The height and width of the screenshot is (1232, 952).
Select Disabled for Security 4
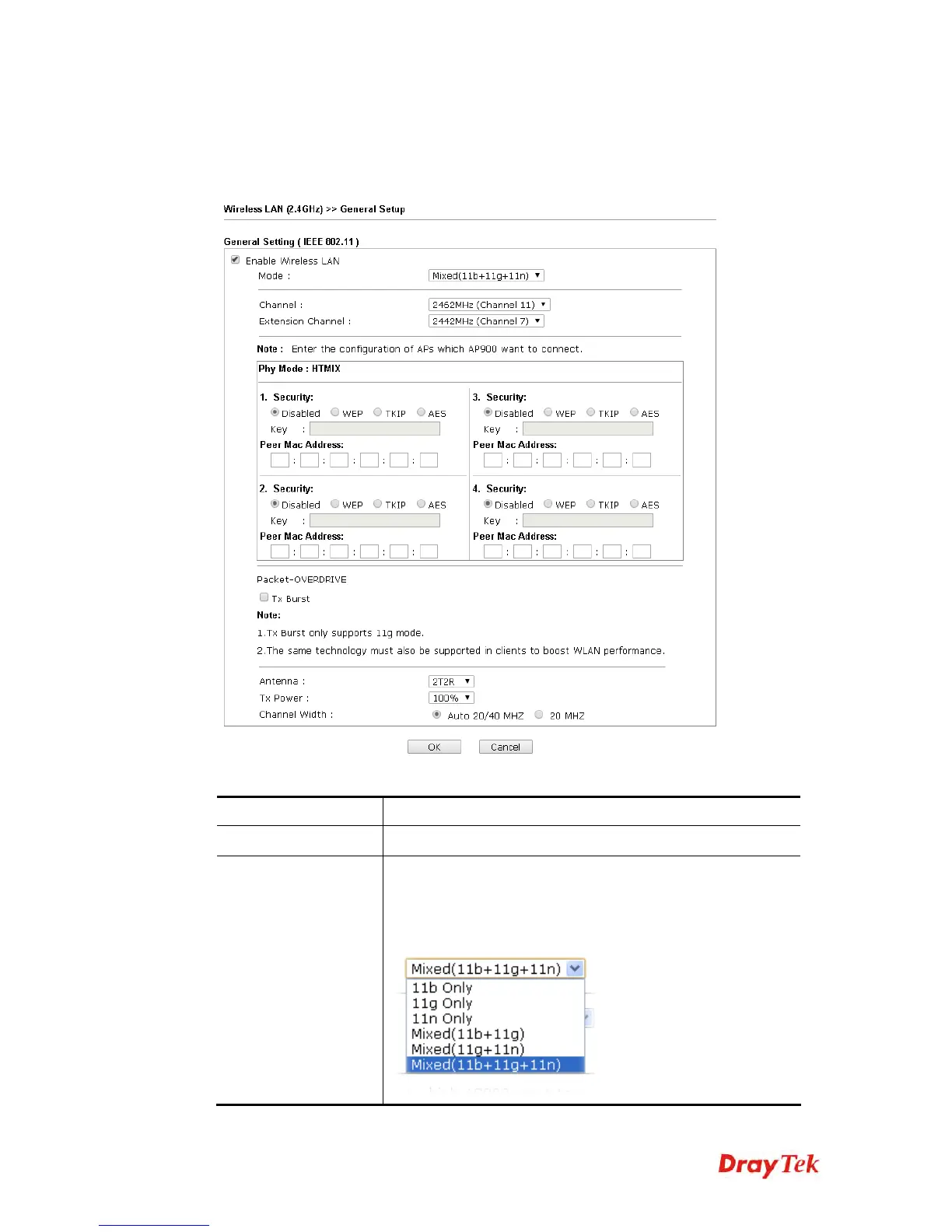pos(488,504)
